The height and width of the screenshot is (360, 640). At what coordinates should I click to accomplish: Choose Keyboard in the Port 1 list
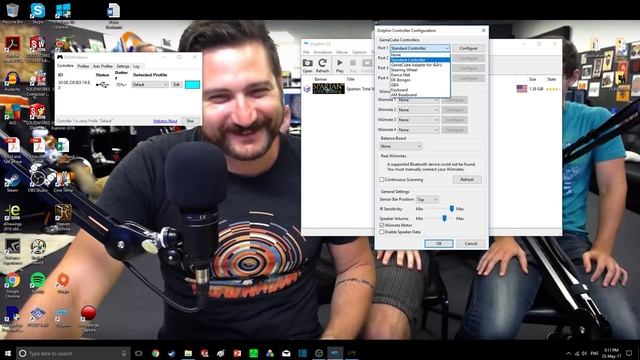(x=420, y=90)
